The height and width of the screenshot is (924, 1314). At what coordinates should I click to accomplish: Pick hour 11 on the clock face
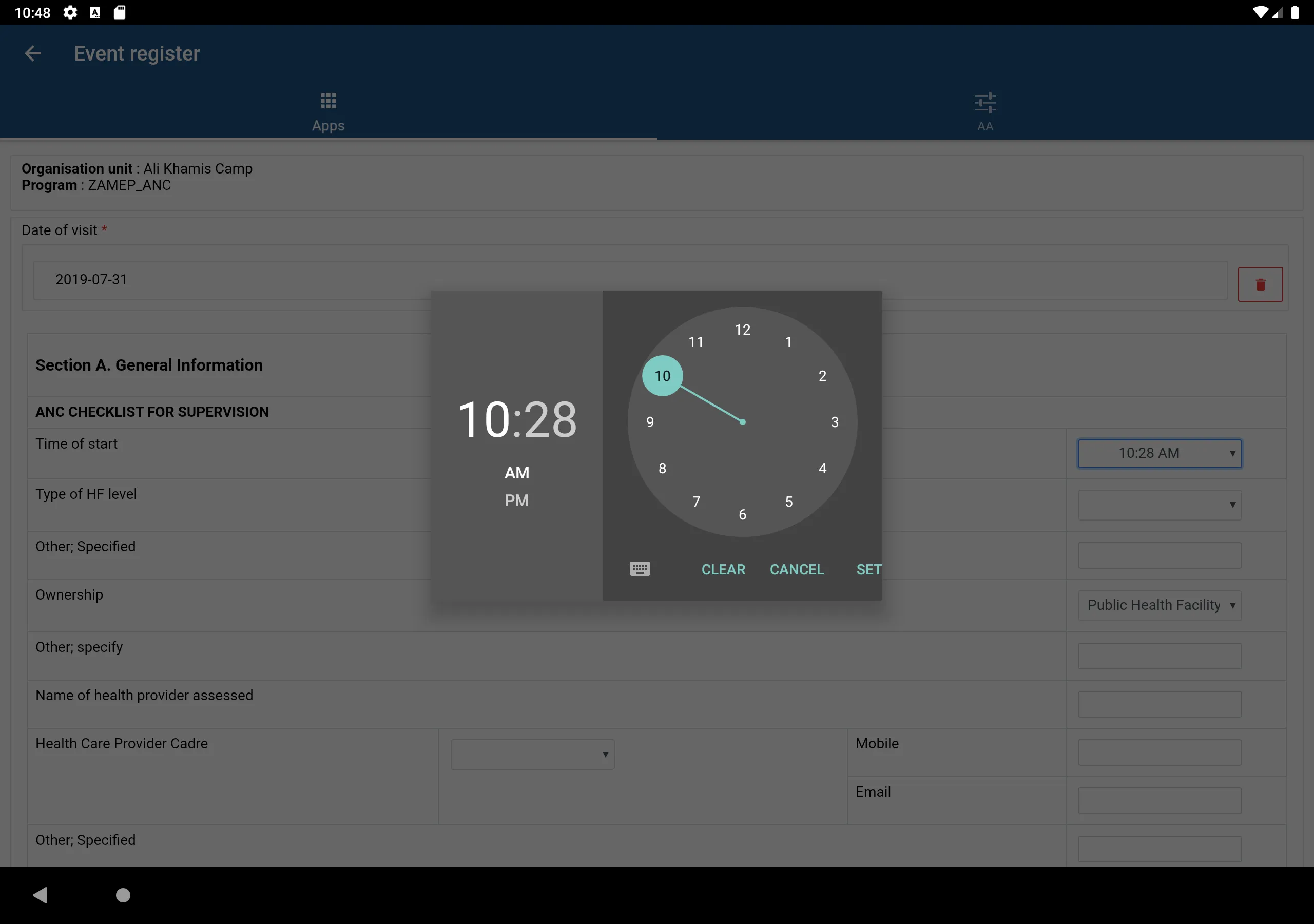696,342
